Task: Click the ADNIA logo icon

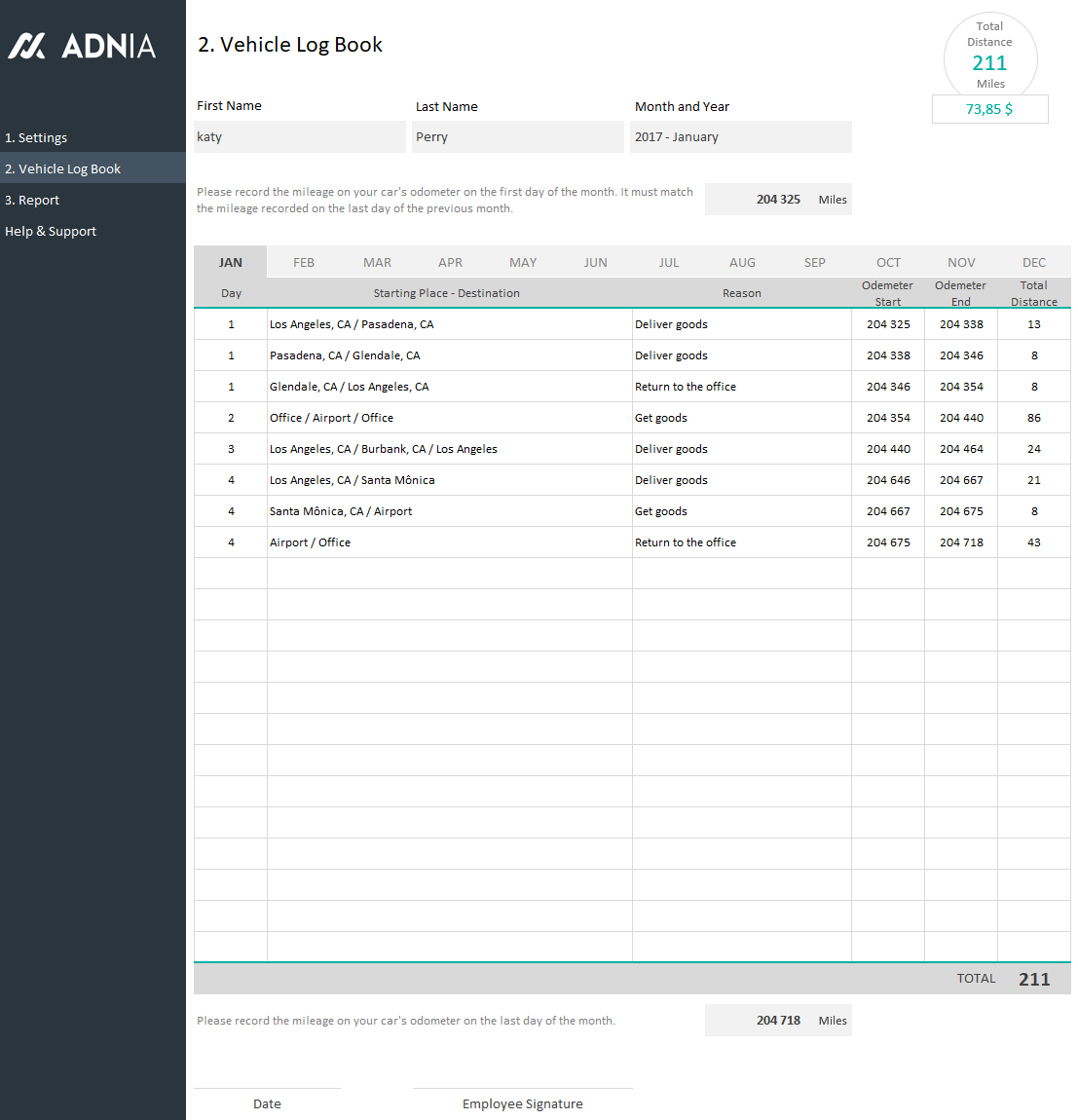Action: (27, 46)
